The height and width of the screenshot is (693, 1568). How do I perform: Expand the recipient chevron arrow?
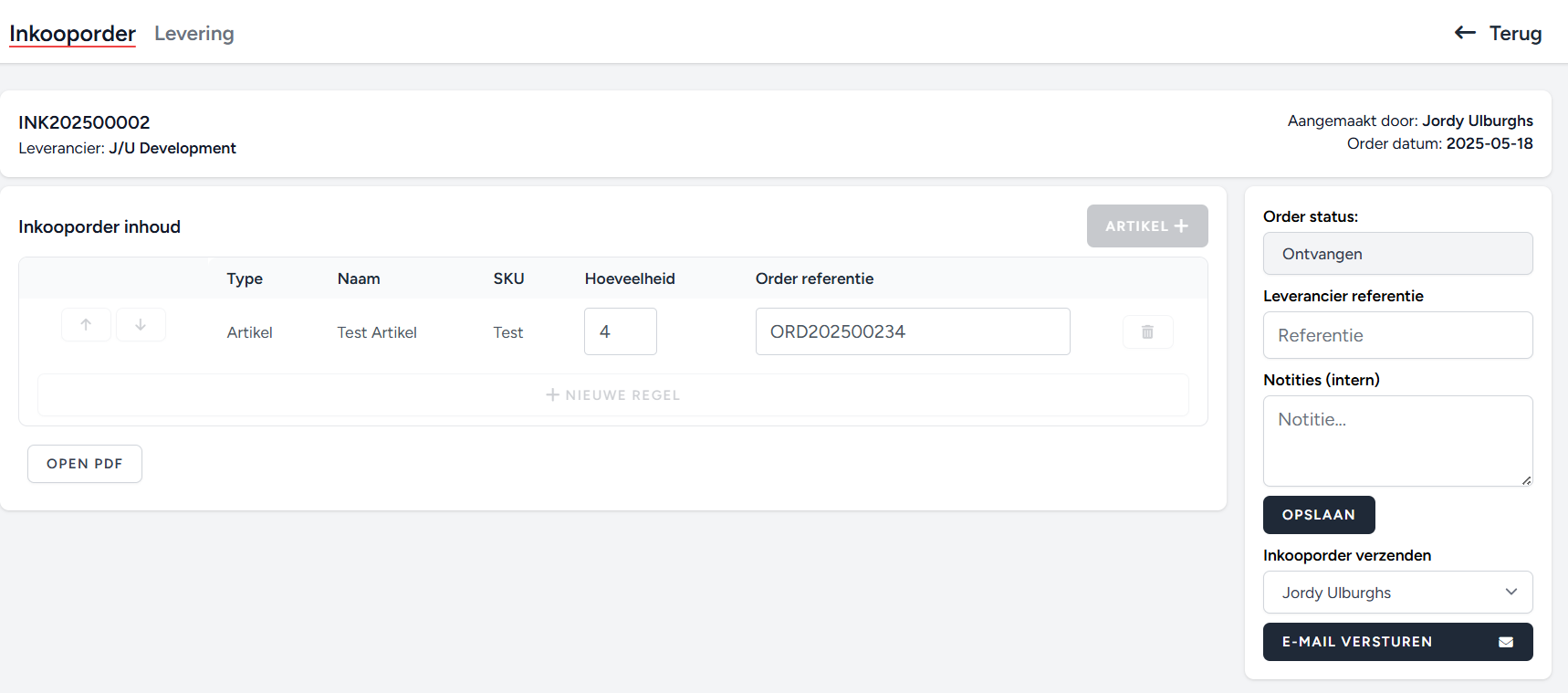pos(1511,592)
